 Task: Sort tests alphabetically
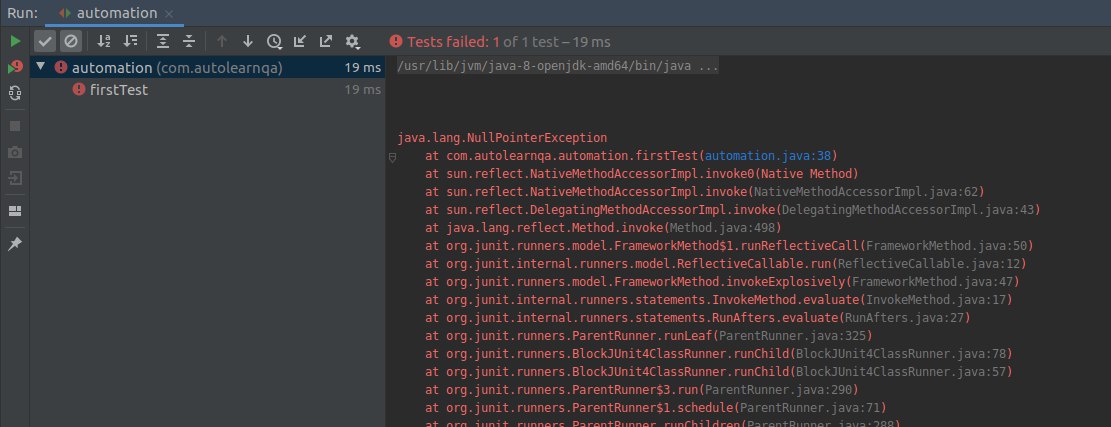click(104, 41)
